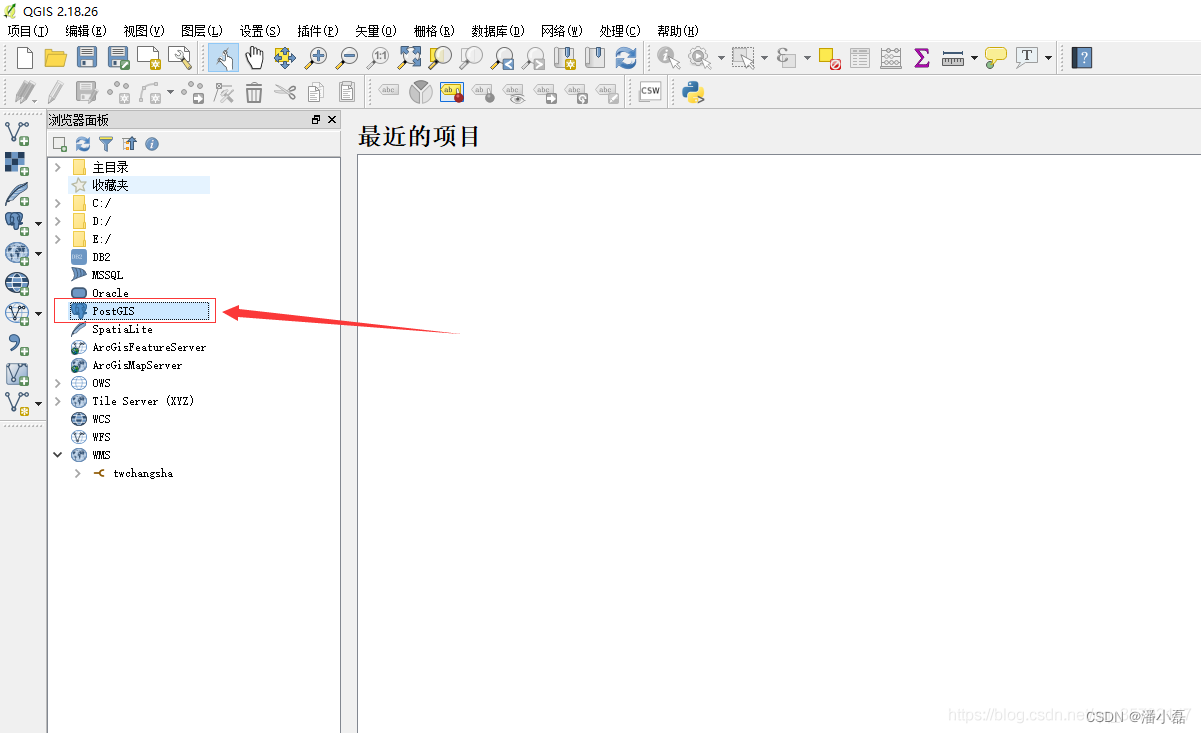Click Collapse All icon in browser panel
The height and width of the screenshot is (733, 1201).
tap(129, 144)
